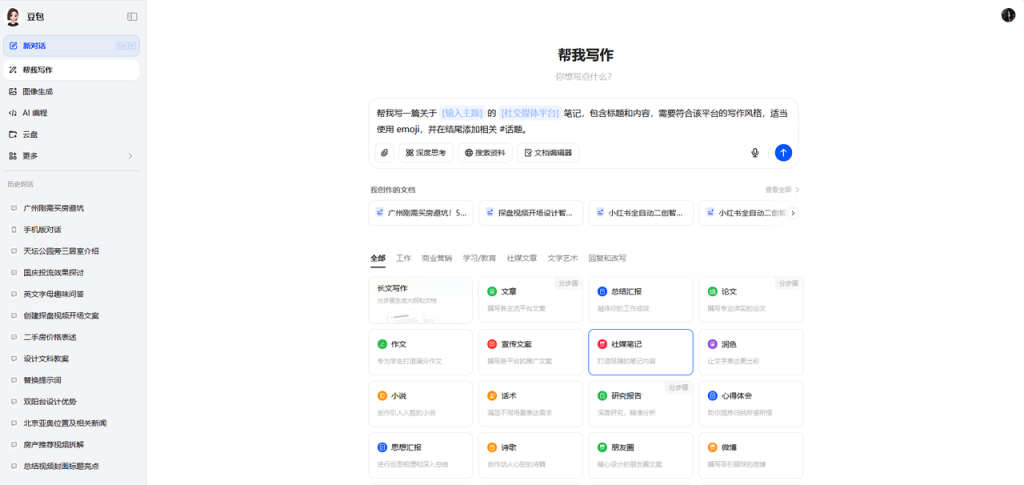Open 图像生成 in the sidebar
Screen dimensions: 1024x485
[71, 91]
